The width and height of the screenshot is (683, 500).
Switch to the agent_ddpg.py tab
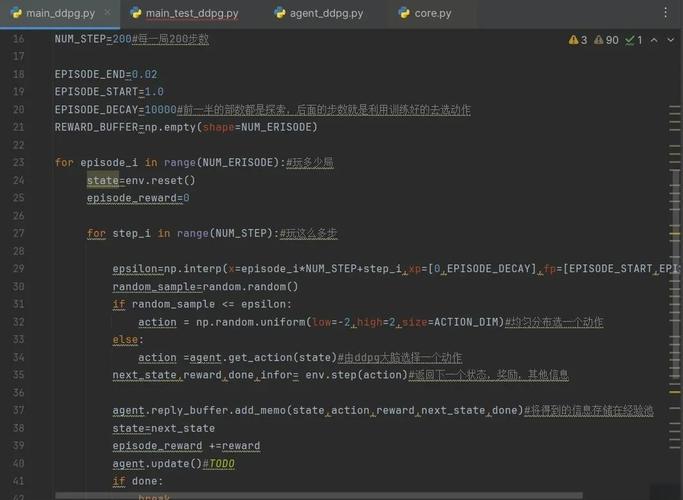pyautogui.click(x=326, y=14)
